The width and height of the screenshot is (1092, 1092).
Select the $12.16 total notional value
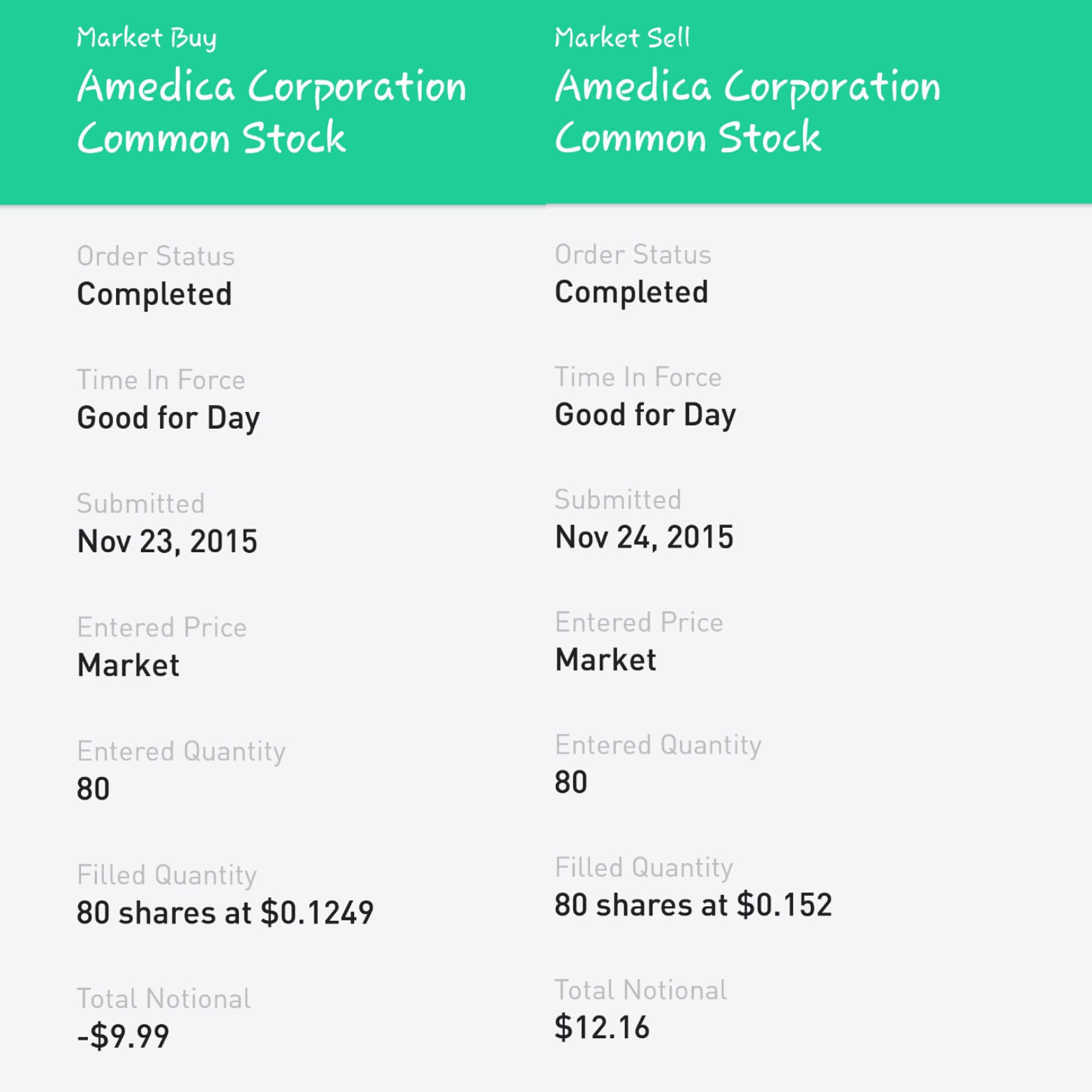(602, 1028)
